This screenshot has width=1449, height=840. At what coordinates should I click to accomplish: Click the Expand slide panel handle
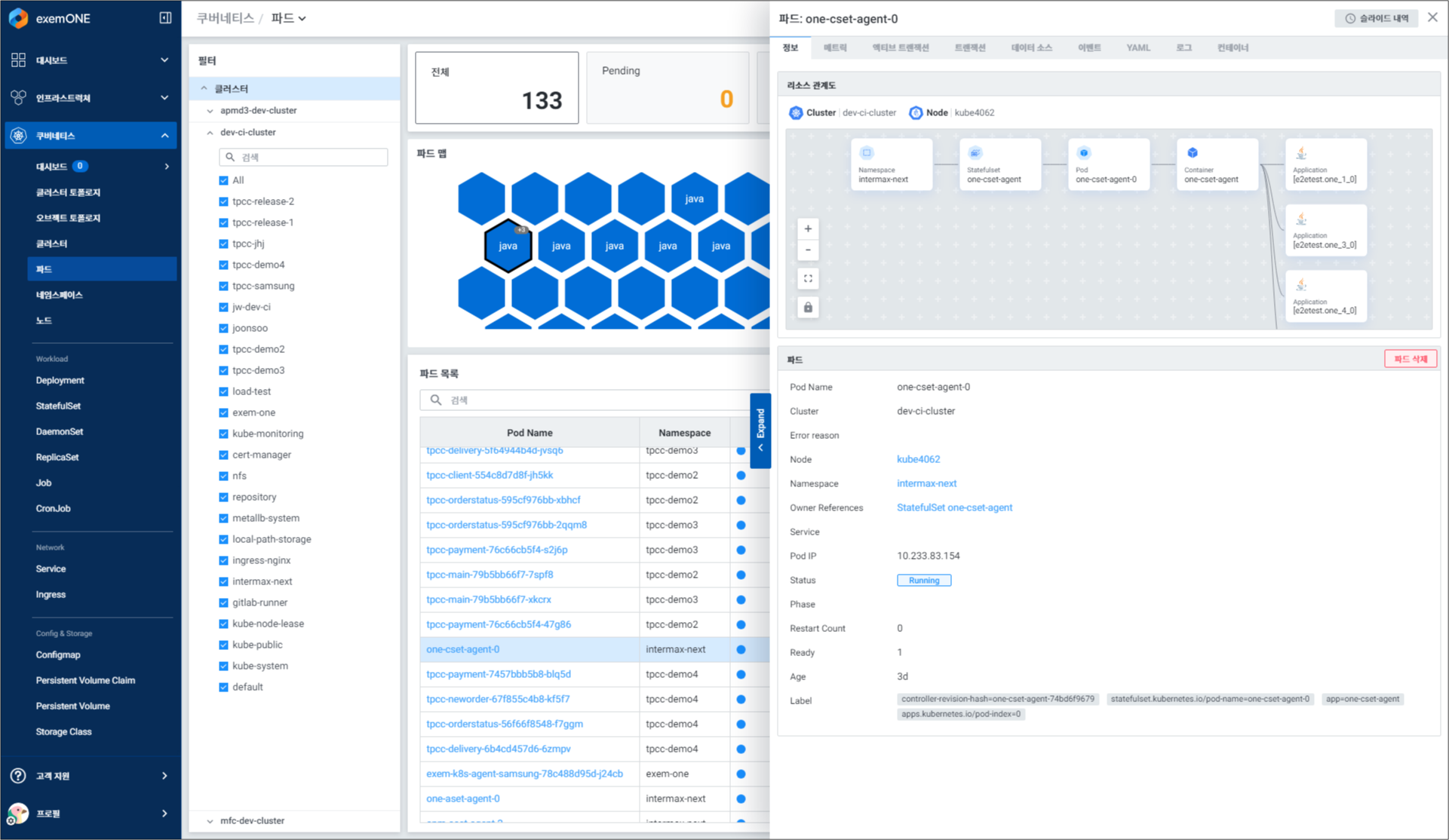(x=760, y=431)
